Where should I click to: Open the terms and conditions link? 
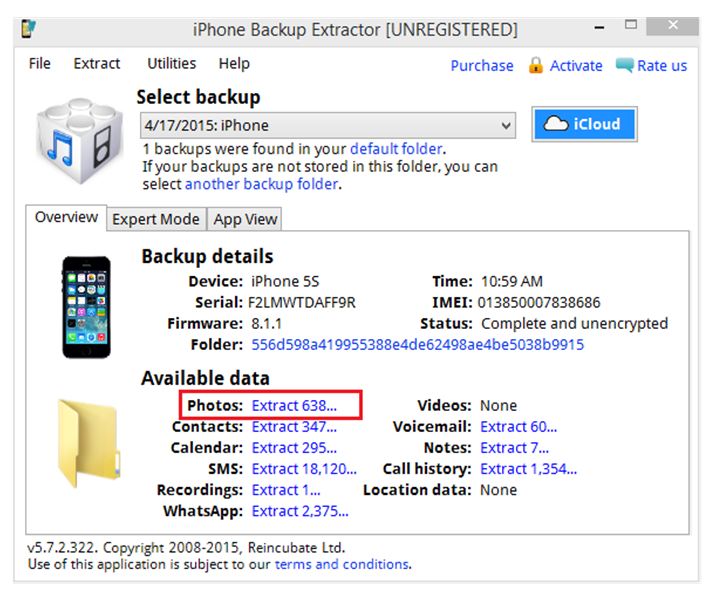(x=341, y=564)
